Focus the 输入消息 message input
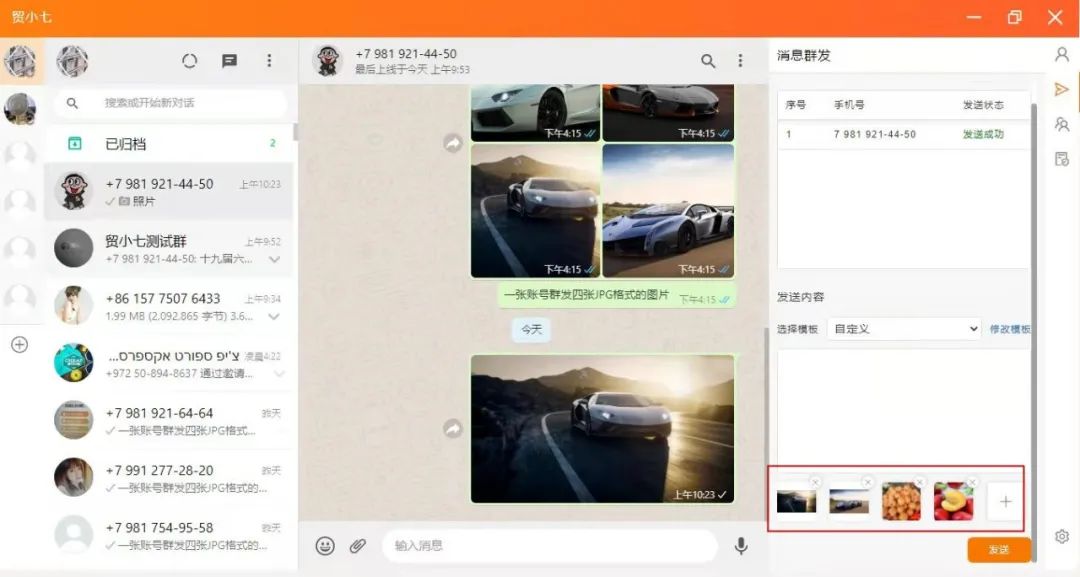The width and height of the screenshot is (1080, 577). [x=550, y=546]
